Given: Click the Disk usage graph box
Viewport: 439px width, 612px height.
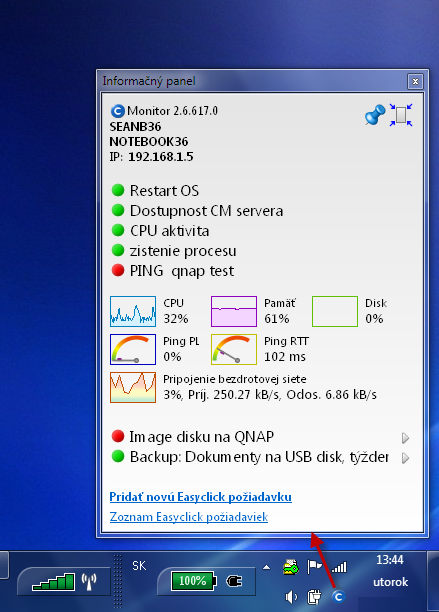Looking at the screenshot, I should click(x=335, y=311).
